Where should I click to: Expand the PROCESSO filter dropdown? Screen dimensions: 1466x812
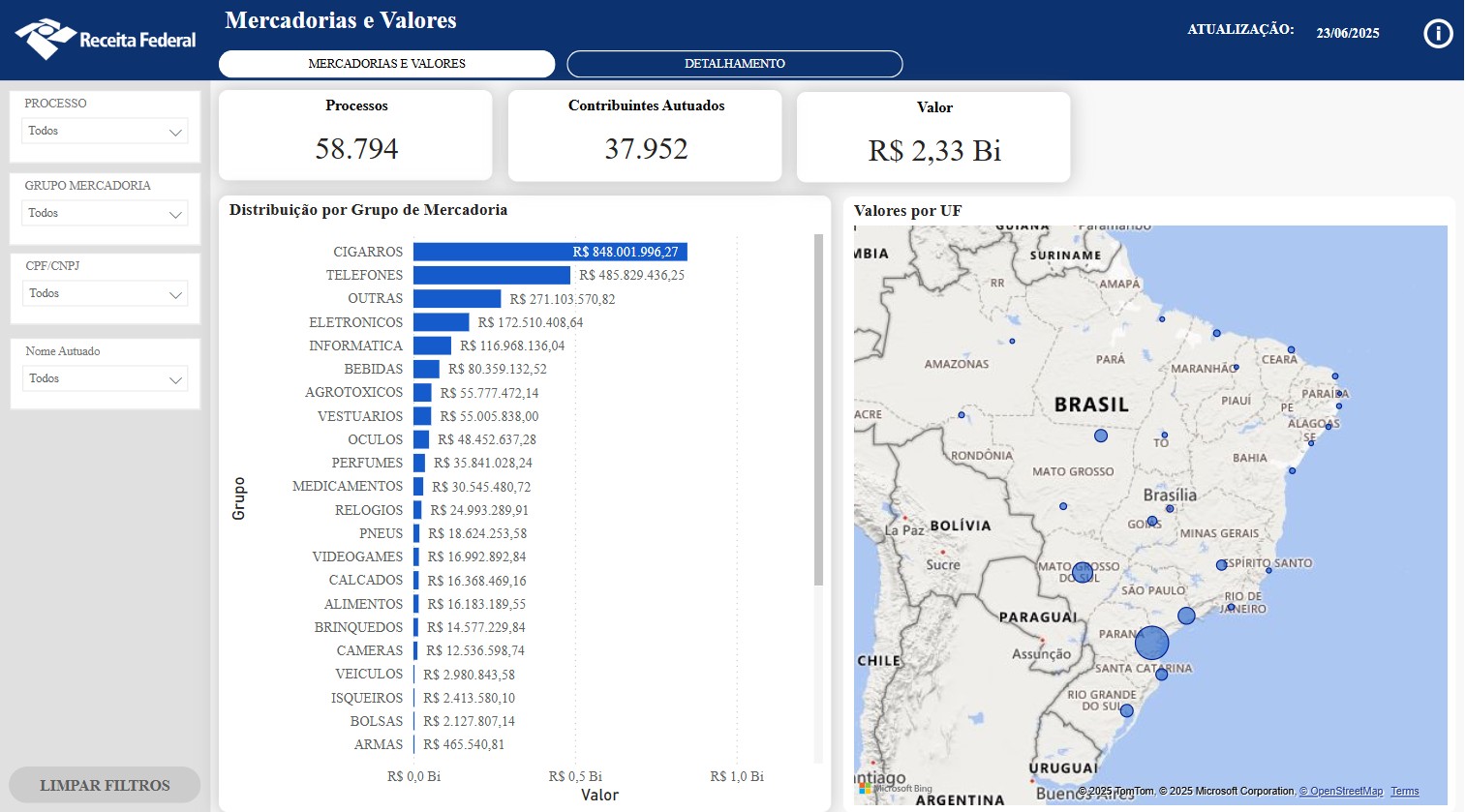click(x=105, y=132)
